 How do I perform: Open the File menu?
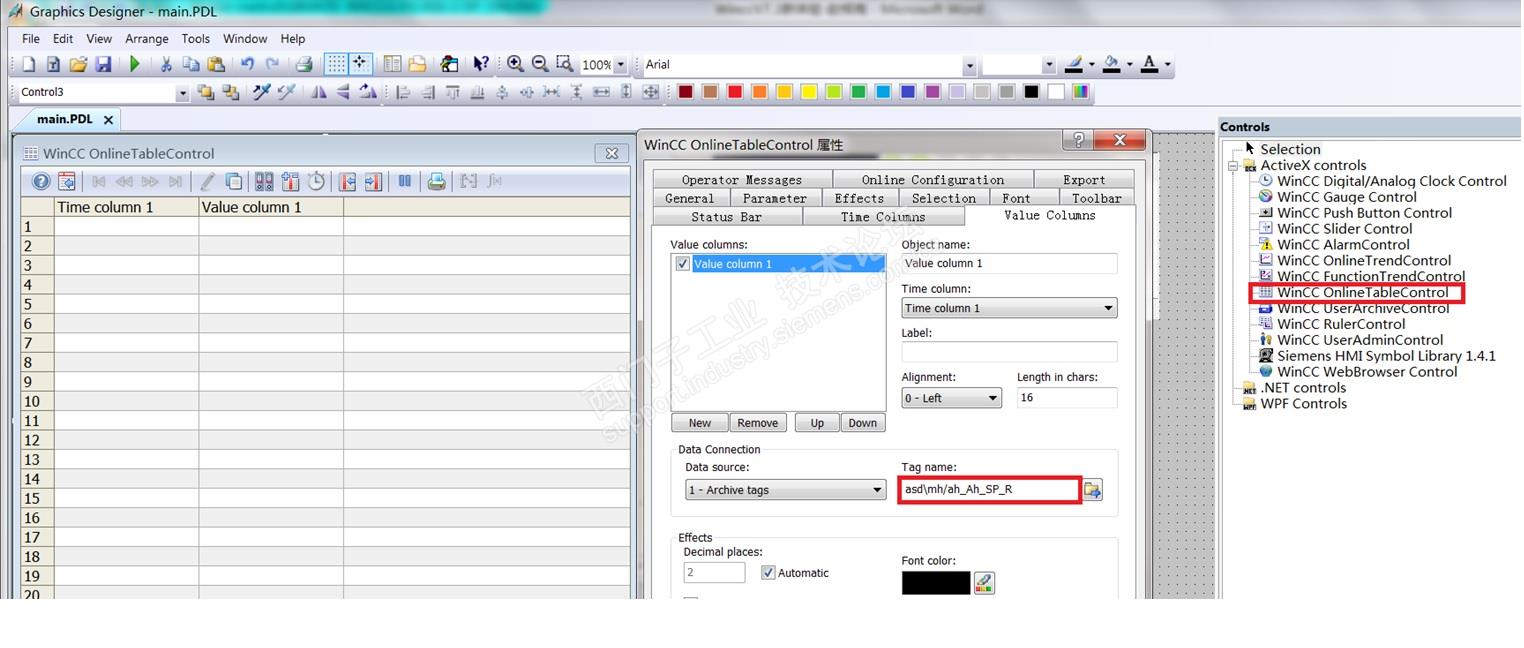tap(31, 39)
